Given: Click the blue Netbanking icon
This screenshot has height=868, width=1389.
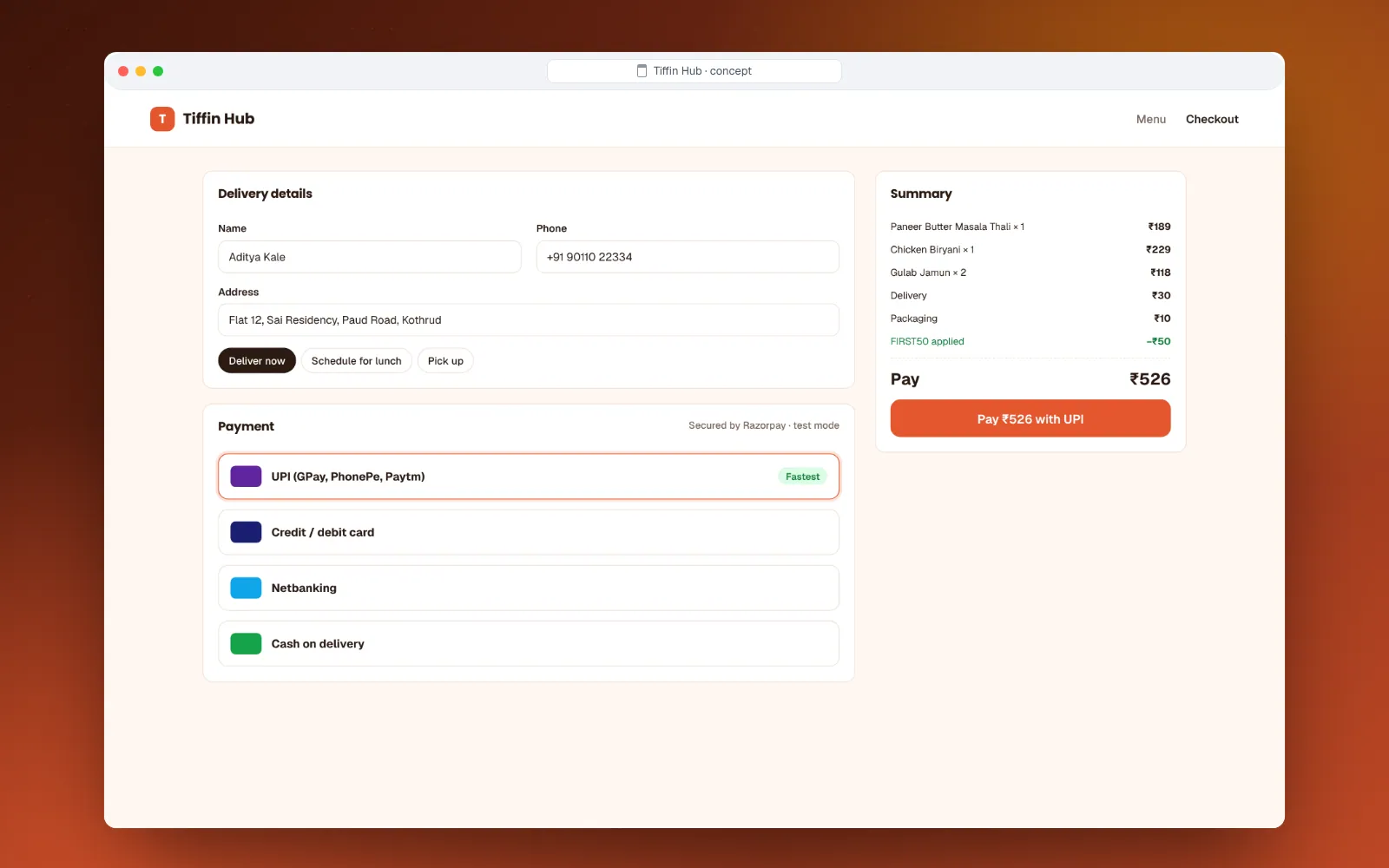Looking at the screenshot, I should tap(246, 588).
